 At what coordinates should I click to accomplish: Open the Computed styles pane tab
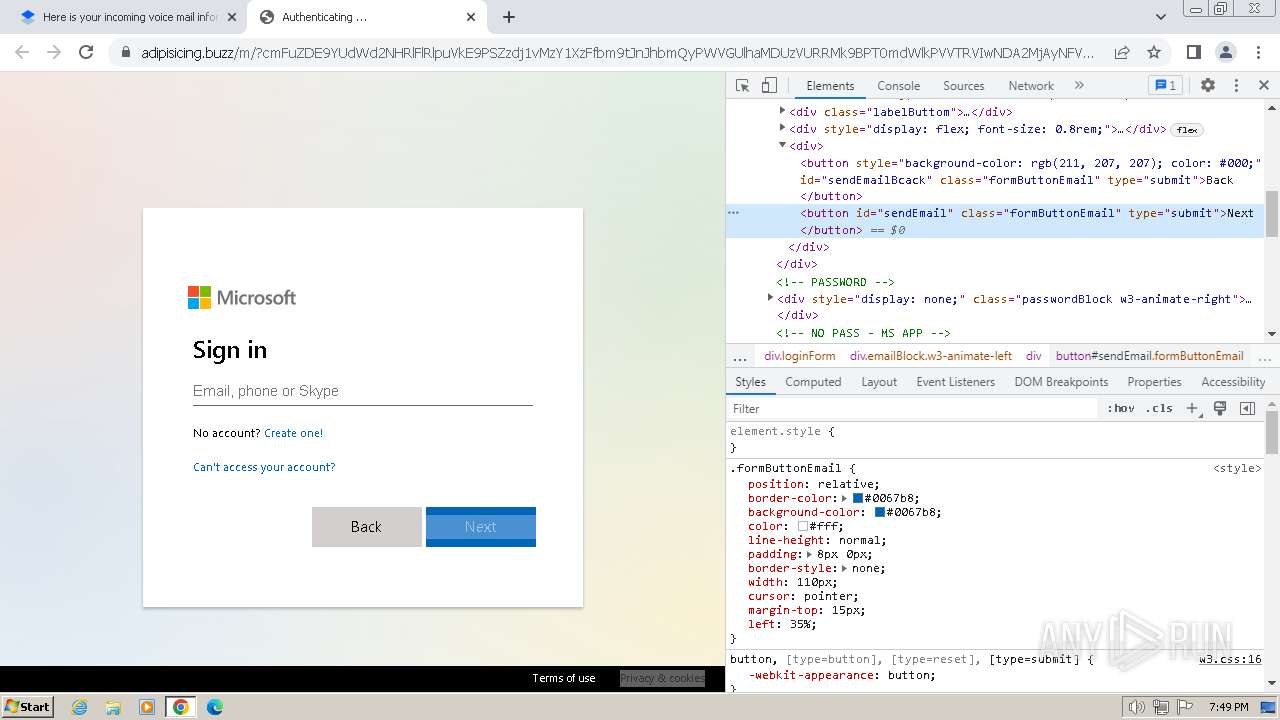pos(813,382)
